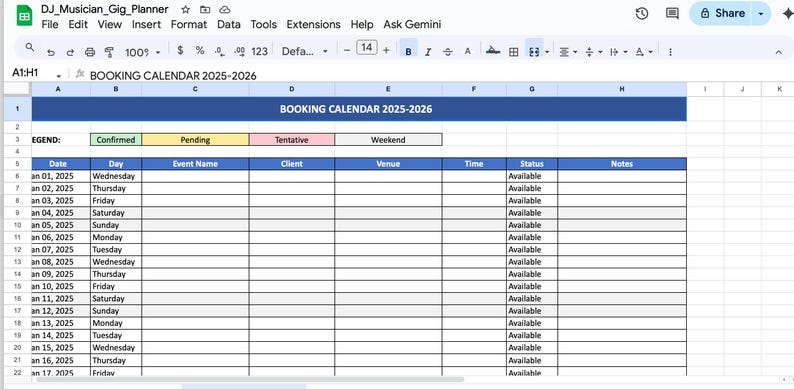Open horizontal align dropdown

(568, 52)
